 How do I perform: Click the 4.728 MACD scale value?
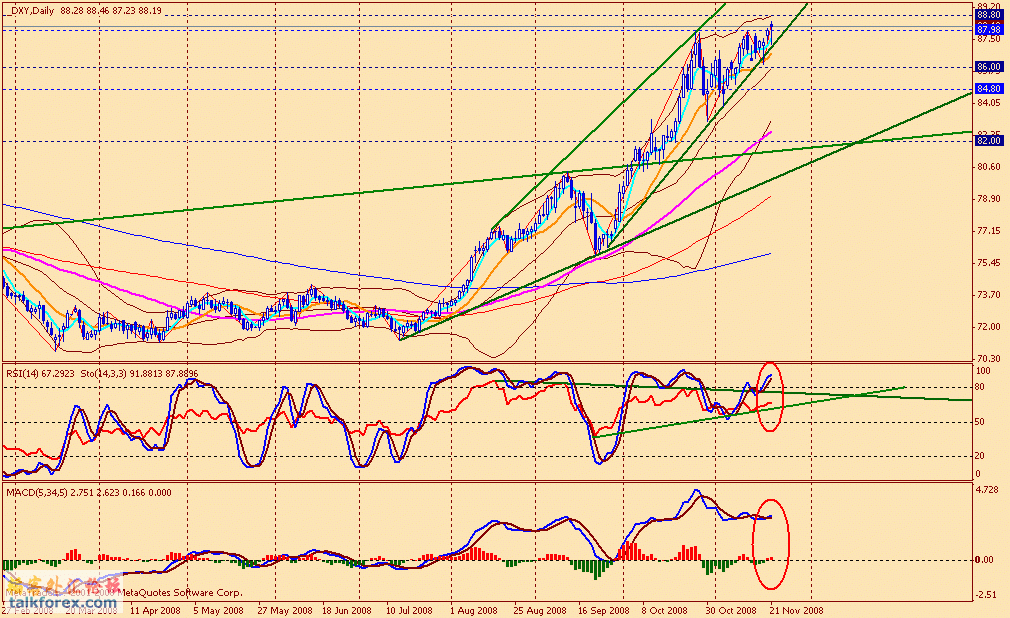click(x=988, y=490)
